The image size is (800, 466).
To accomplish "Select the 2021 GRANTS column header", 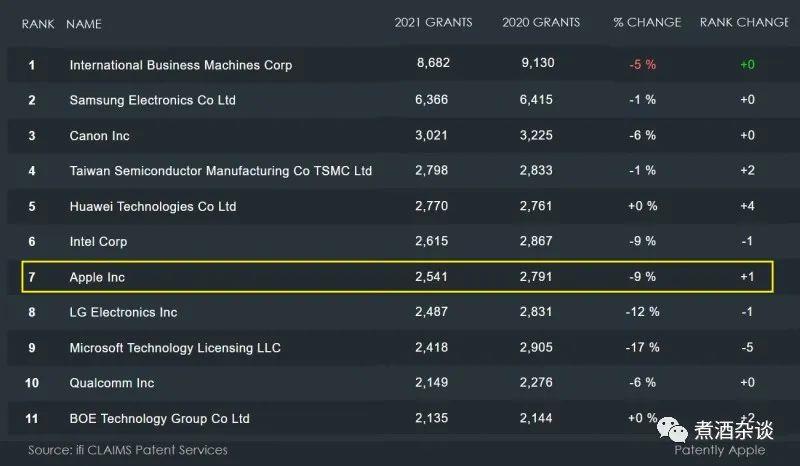I will pyautogui.click(x=434, y=22).
